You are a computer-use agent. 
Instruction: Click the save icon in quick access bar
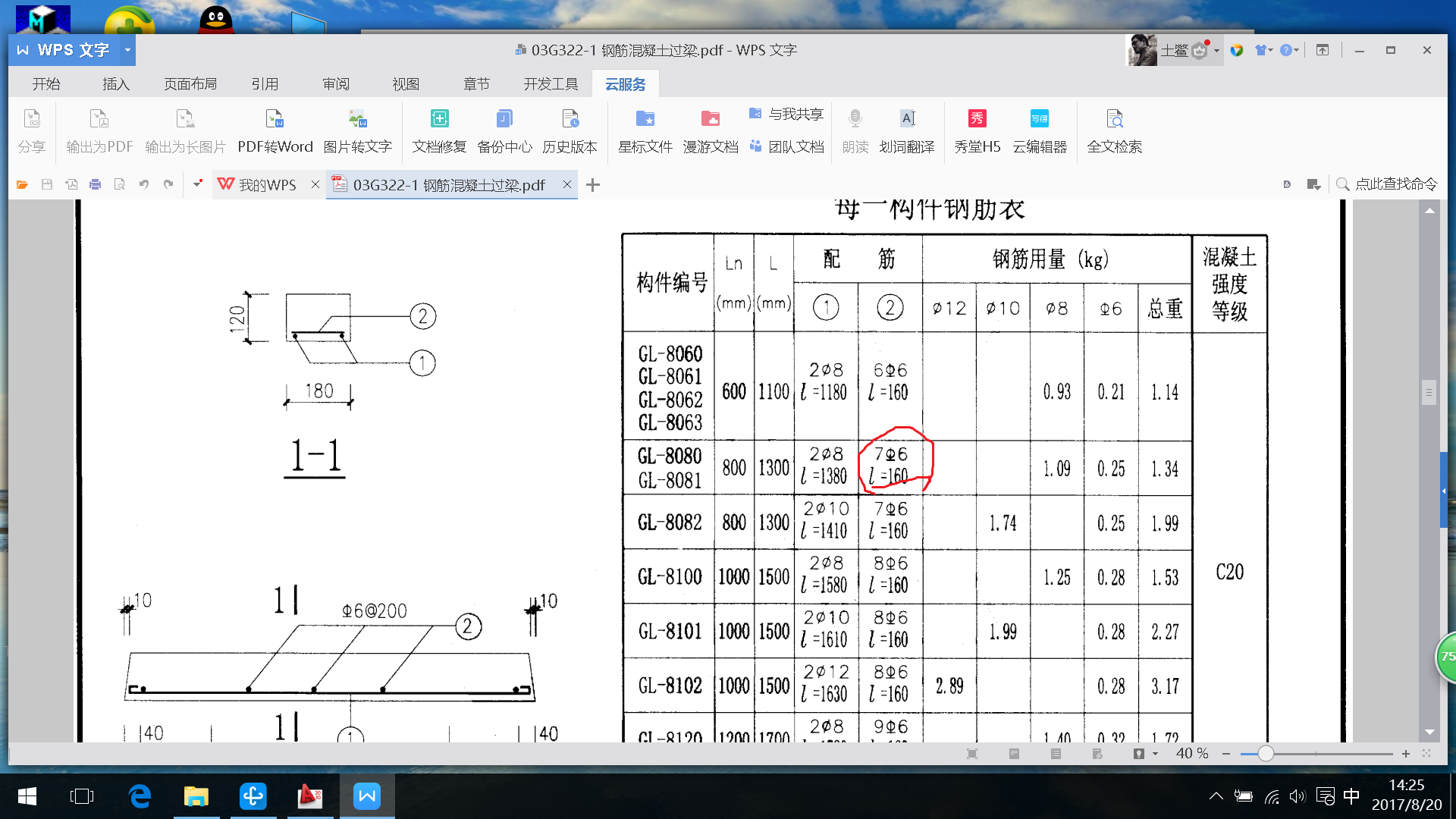pyautogui.click(x=46, y=184)
